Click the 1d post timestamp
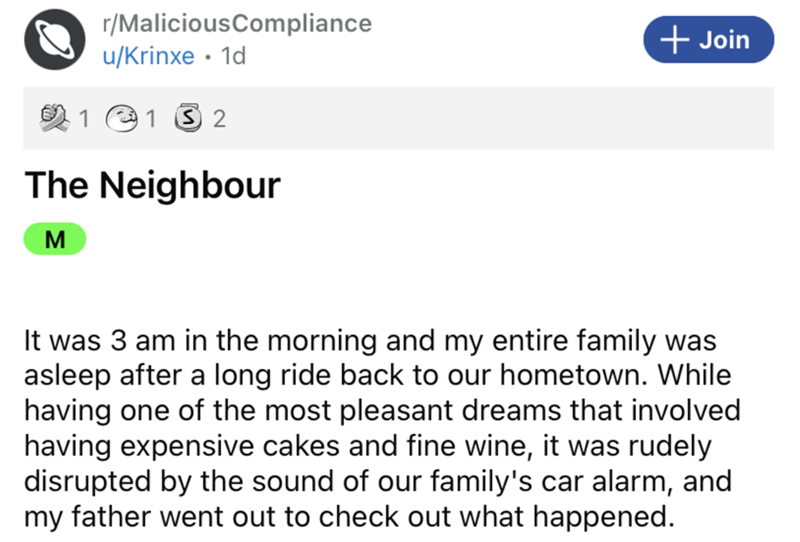The width and height of the screenshot is (800, 542). (x=232, y=56)
